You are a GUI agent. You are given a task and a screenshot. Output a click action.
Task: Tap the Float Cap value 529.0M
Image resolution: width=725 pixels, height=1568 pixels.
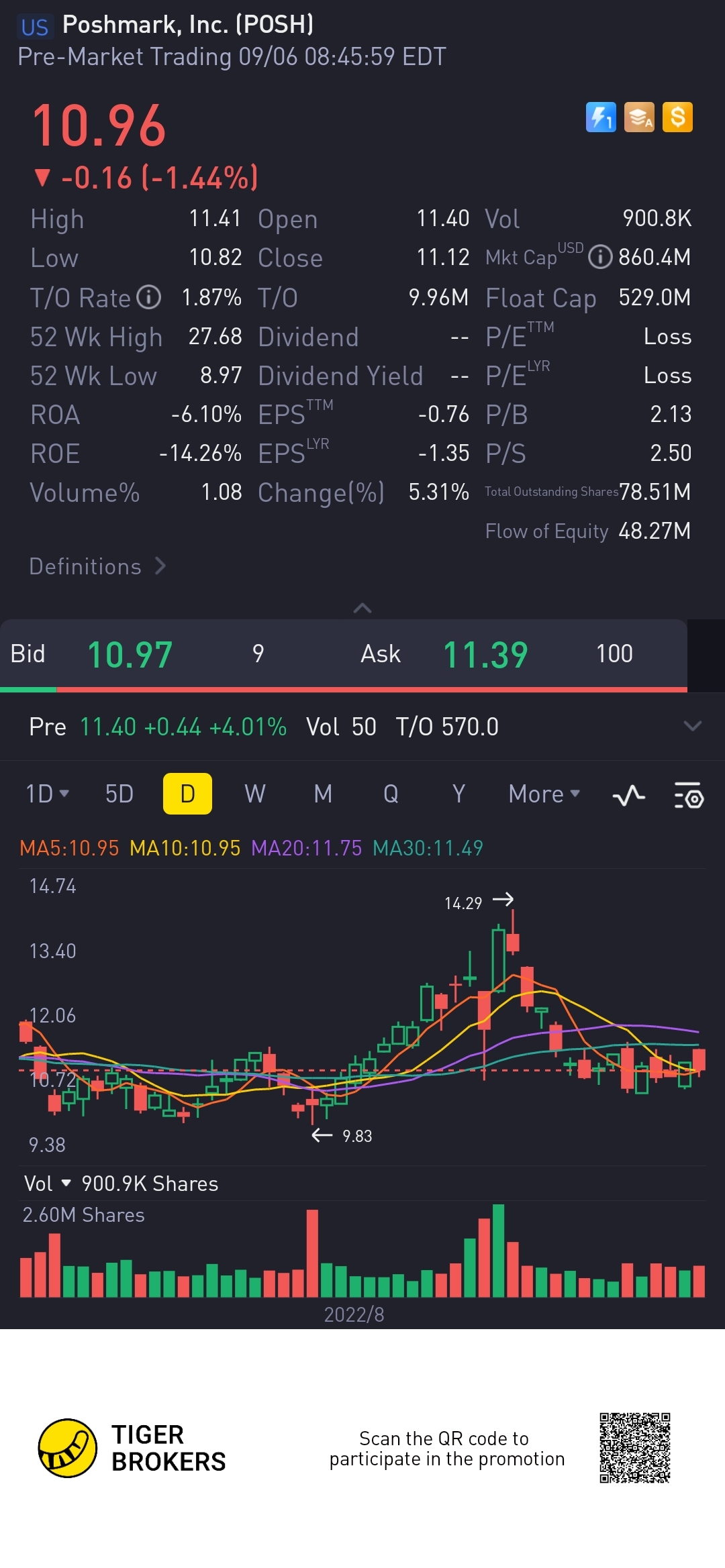click(x=655, y=297)
